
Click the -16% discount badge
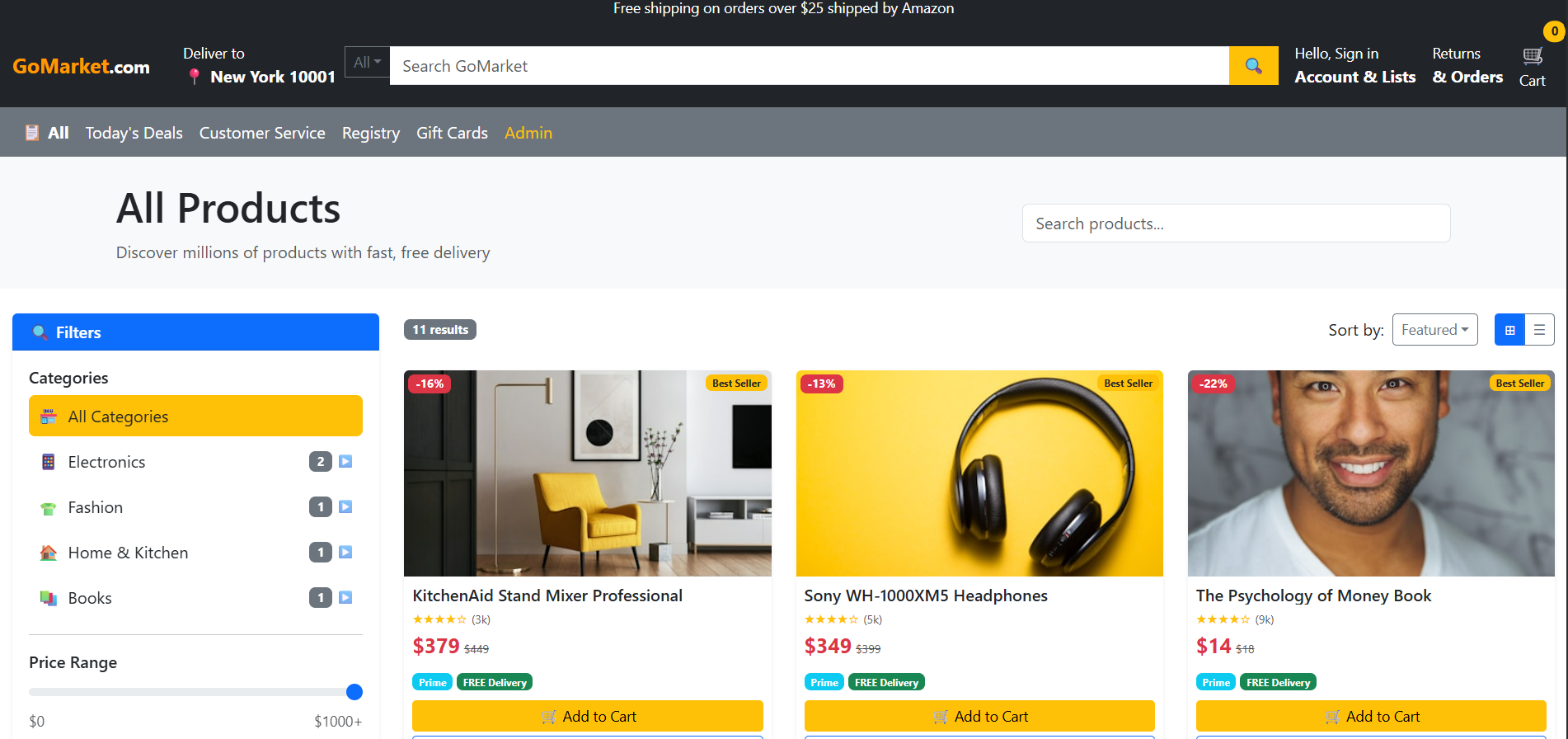(x=430, y=384)
